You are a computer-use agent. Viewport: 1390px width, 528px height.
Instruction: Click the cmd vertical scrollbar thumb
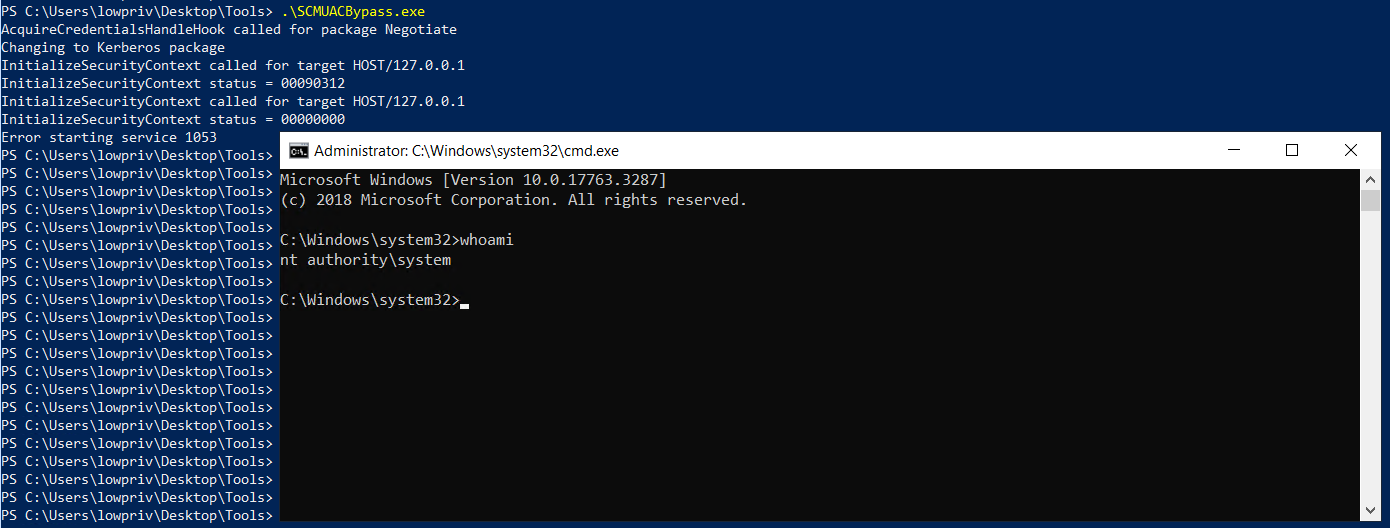pyautogui.click(x=1371, y=200)
